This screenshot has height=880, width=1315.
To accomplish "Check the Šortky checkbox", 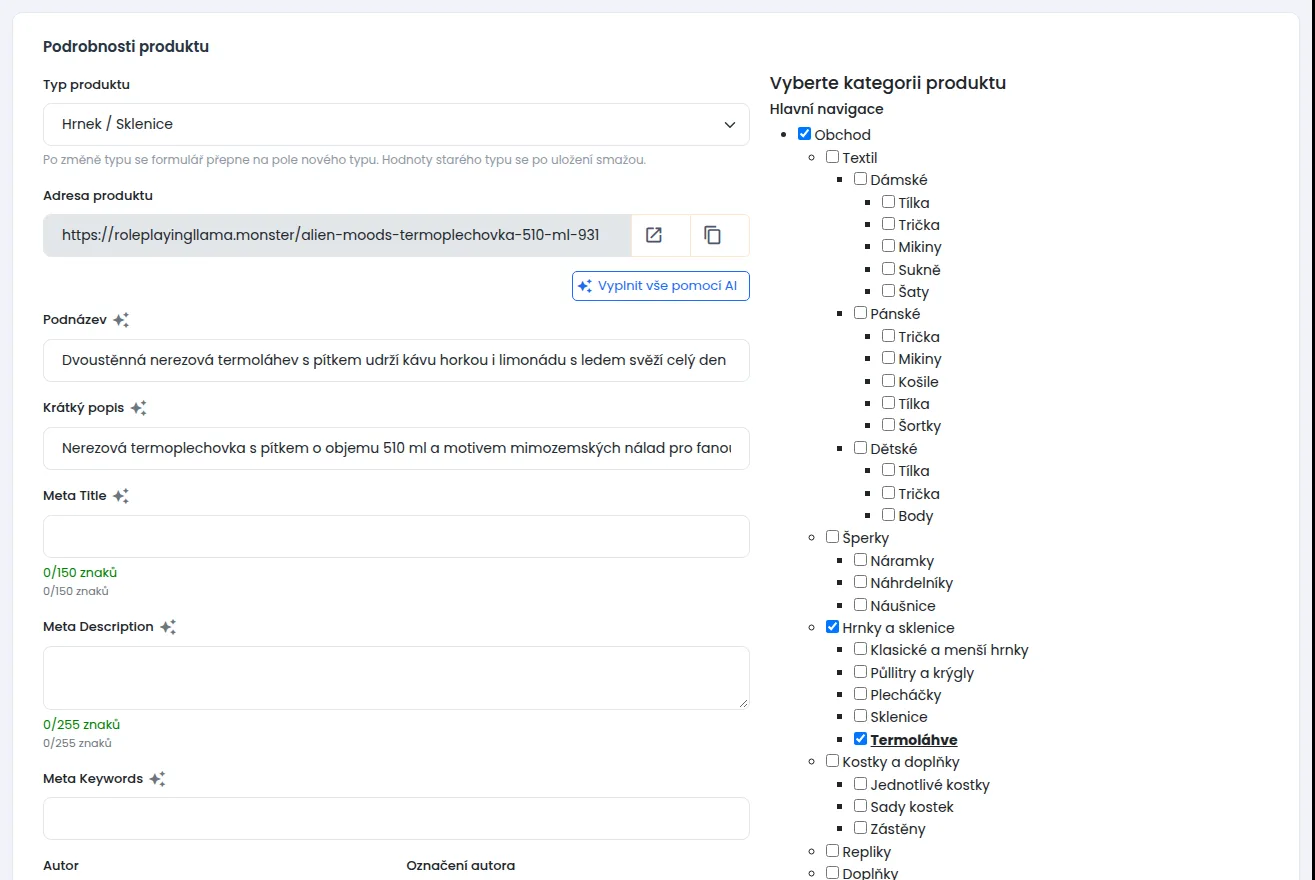I will (888, 425).
